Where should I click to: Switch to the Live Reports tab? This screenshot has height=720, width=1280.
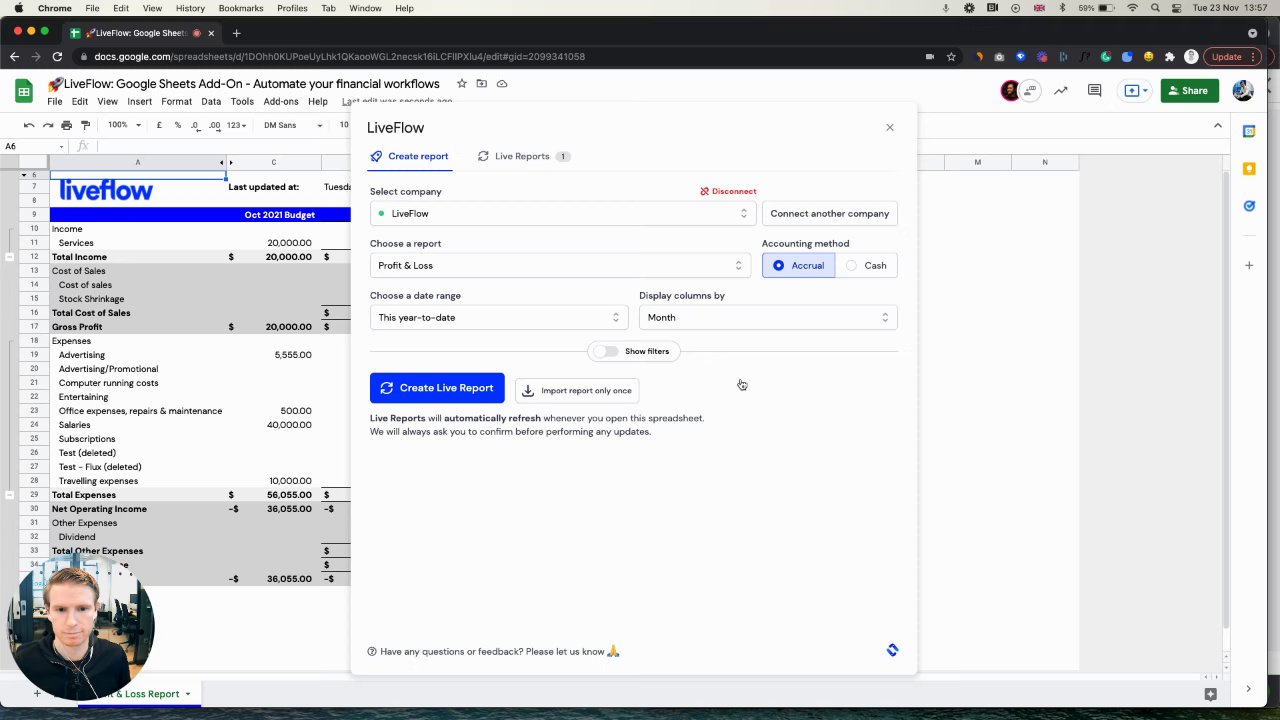(523, 156)
